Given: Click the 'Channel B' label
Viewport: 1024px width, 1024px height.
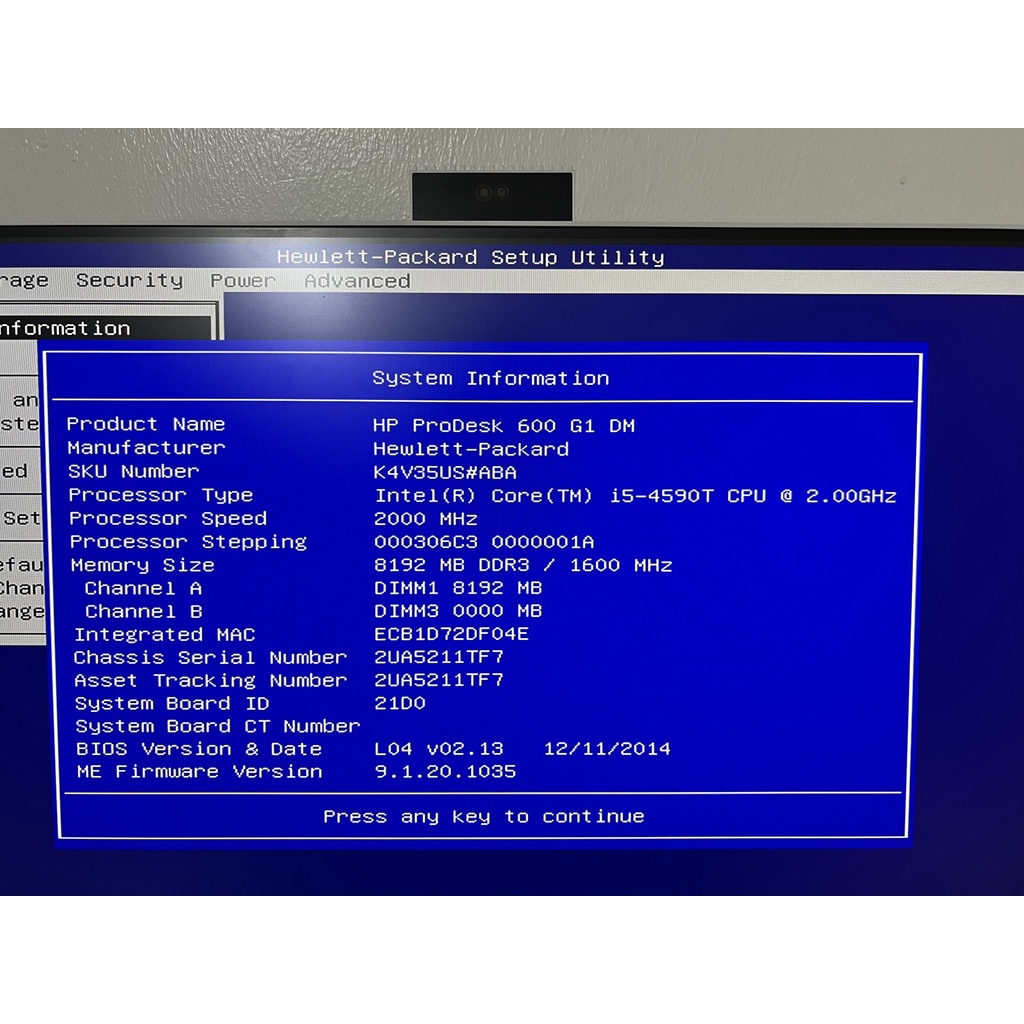Looking at the screenshot, I should pyautogui.click(x=144, y=612).
